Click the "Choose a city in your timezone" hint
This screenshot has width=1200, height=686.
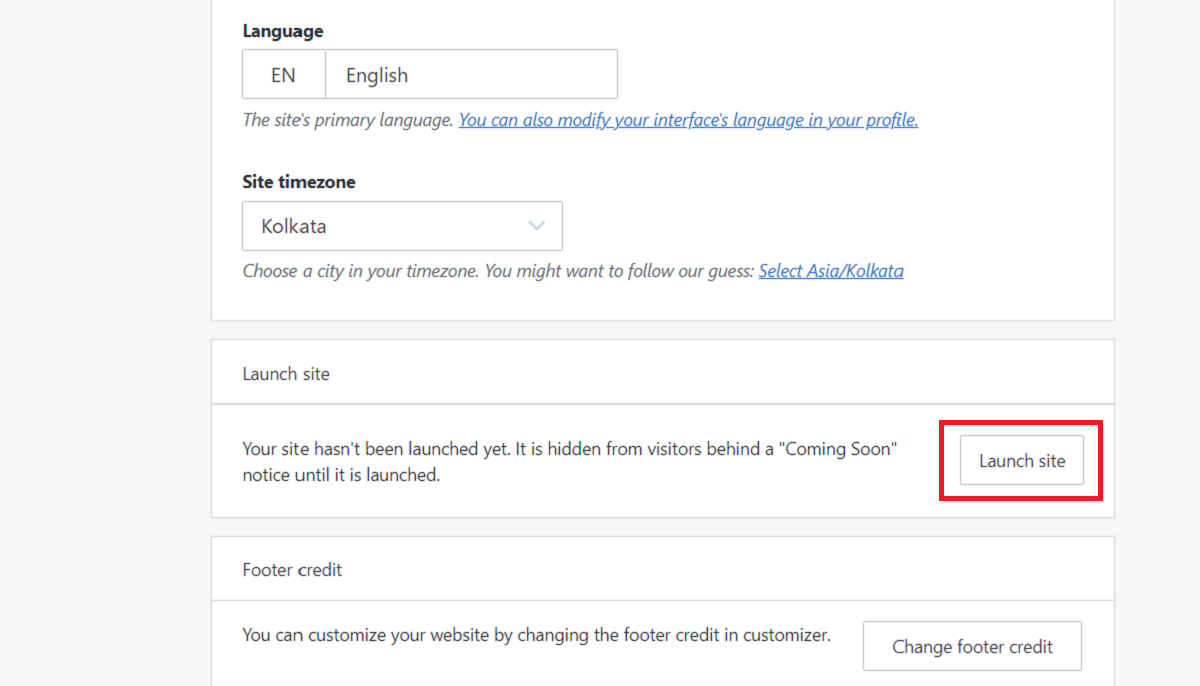361,271
